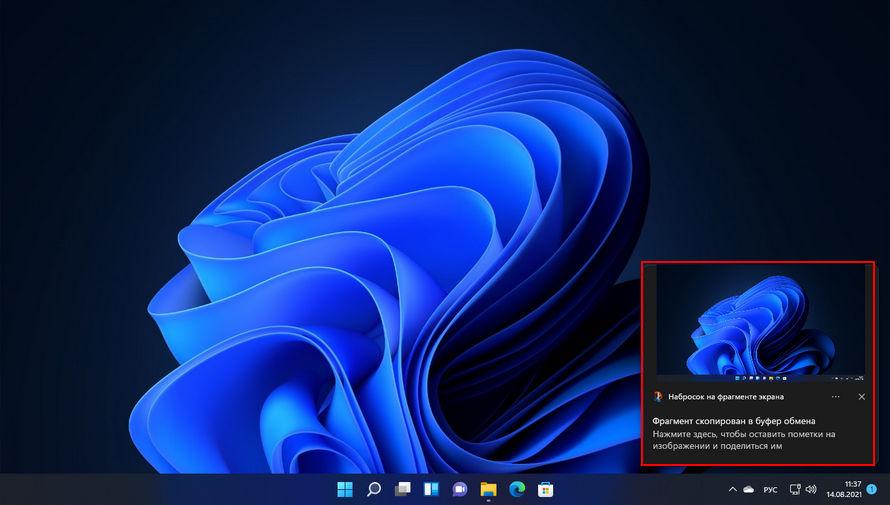Open network status tray icon
This screenshot has width=890, height=505.
tap(795, 489)
